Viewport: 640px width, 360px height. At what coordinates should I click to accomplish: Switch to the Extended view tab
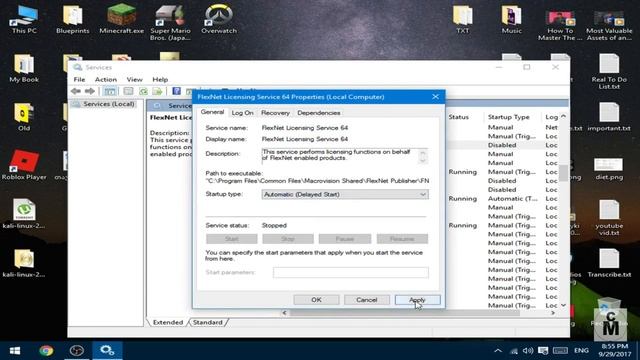pyautogui.click(x=167, y=322)
